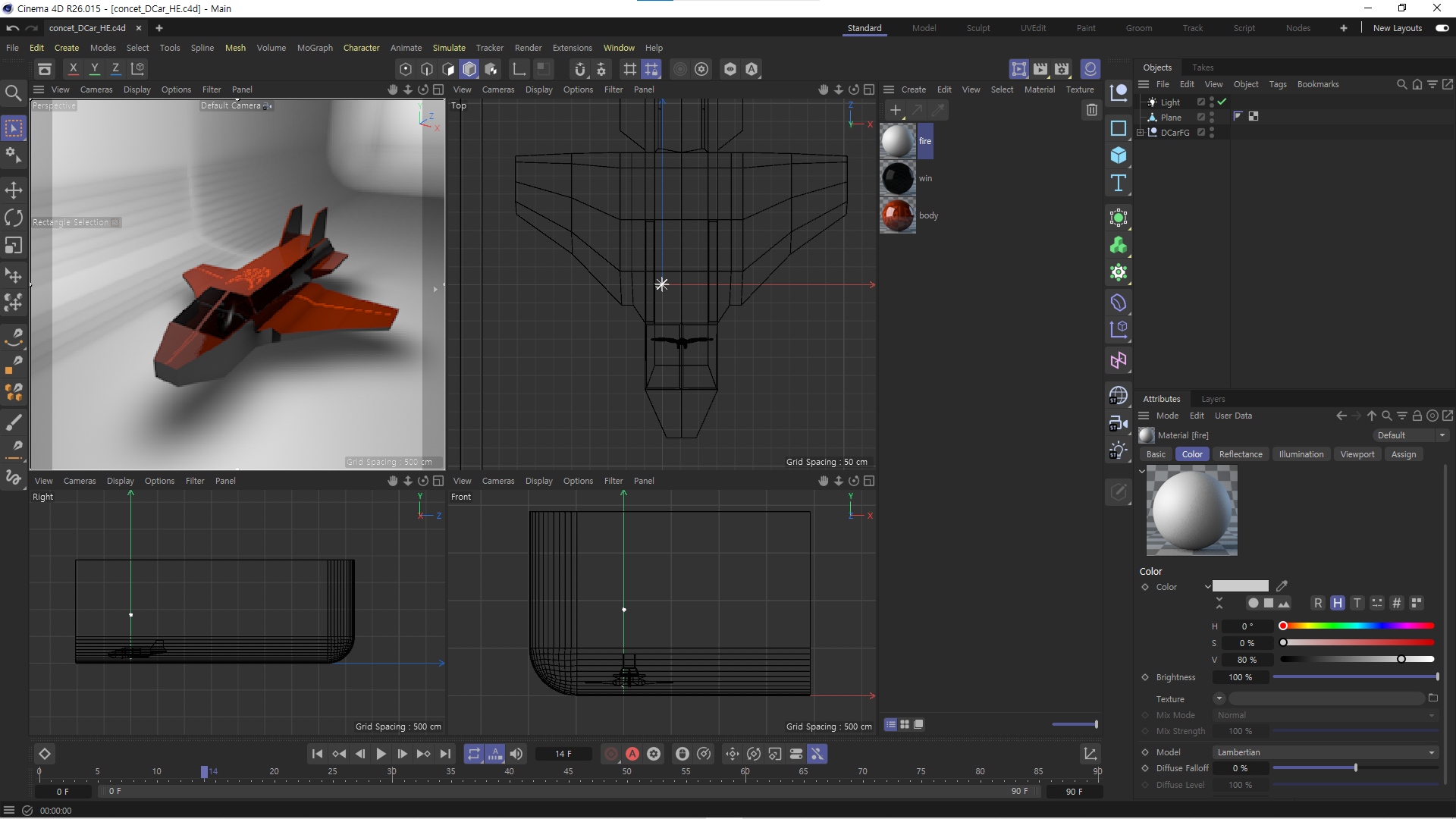Image resolution: width=1456 pixels, height=819 pixels.
Task: Click the Cube primitive icon
Action: (x=1119, y=155)
